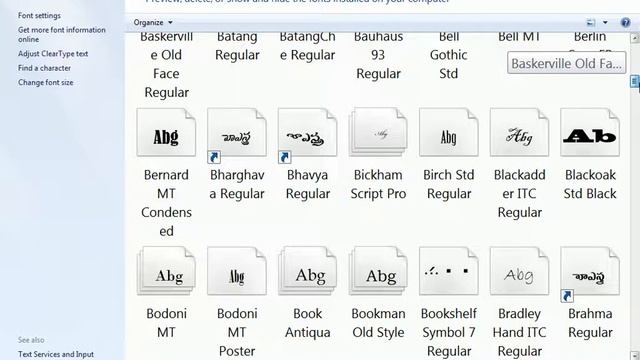
Task: Click the Bauhaus 93 Regular label
Action: pyautogui.click(x=378, y=55)
